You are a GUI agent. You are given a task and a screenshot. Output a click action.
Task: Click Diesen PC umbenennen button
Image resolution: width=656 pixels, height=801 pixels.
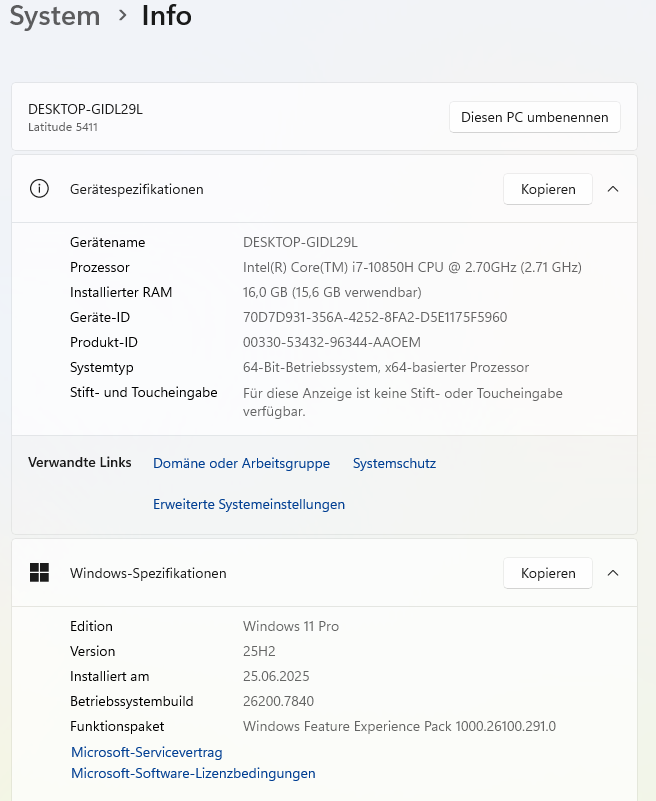(534, 117)
